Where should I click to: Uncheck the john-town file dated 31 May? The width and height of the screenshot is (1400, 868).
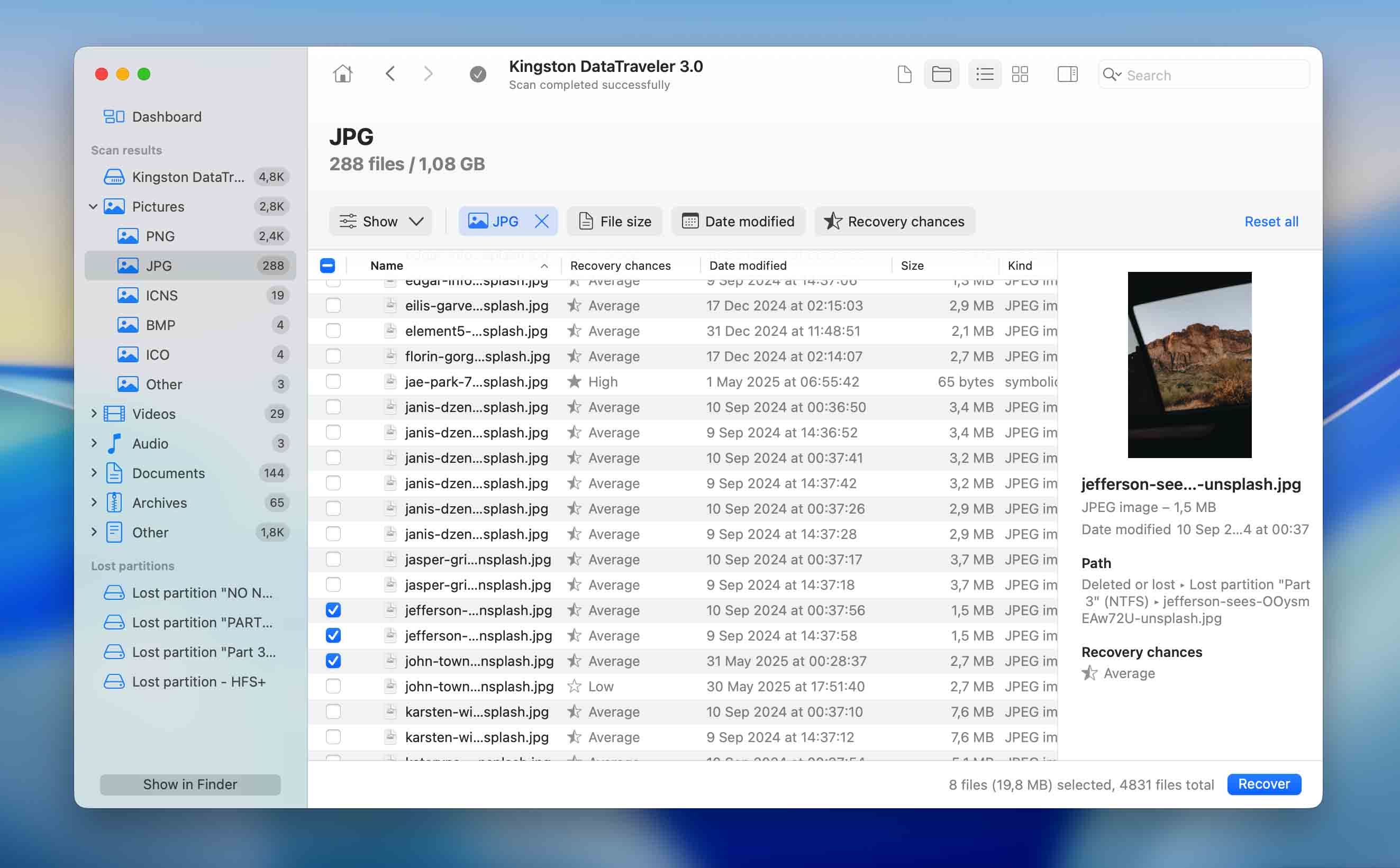333,661
